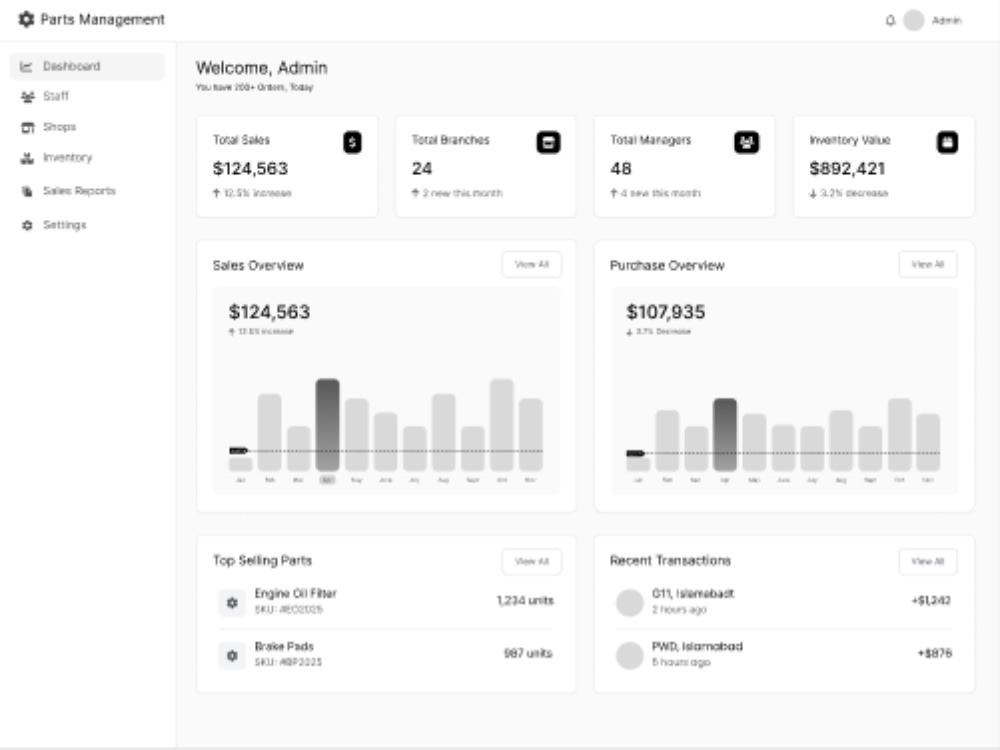Click avatar of G11, Islamabad transaction

pyautogui.click(x=629, y=603)
